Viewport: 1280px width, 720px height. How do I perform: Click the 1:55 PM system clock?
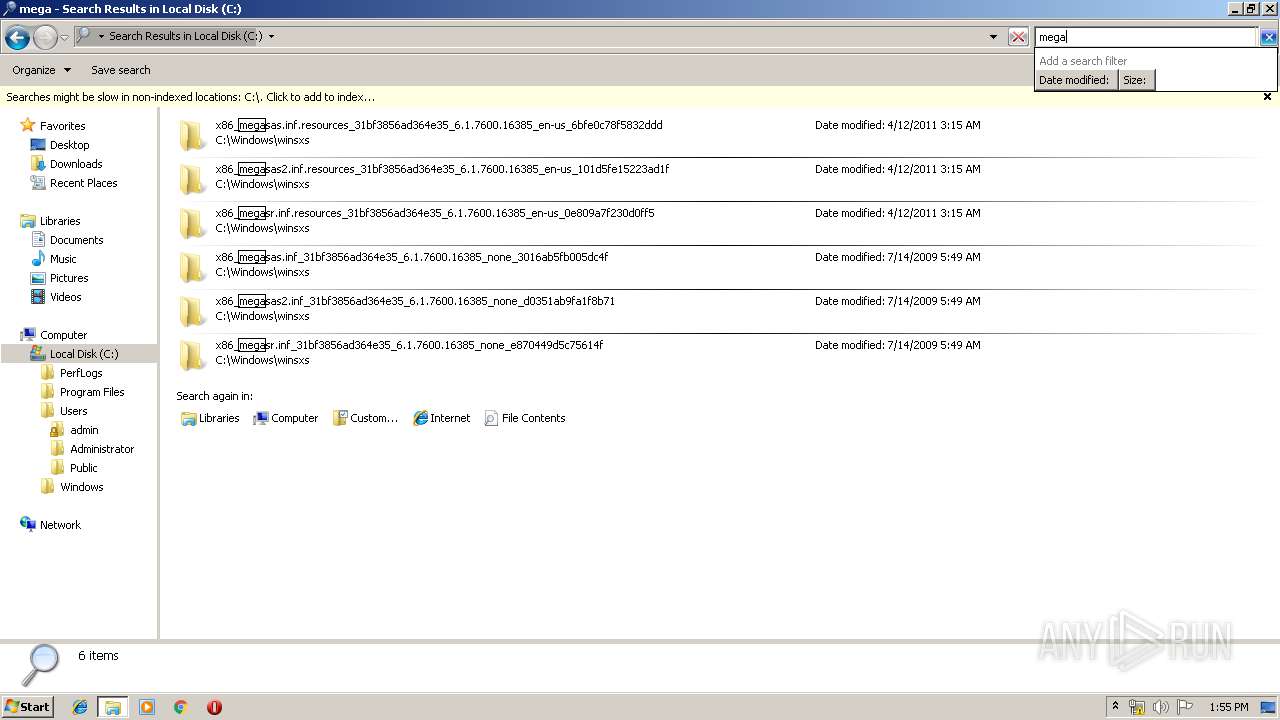pos(1228,707)
